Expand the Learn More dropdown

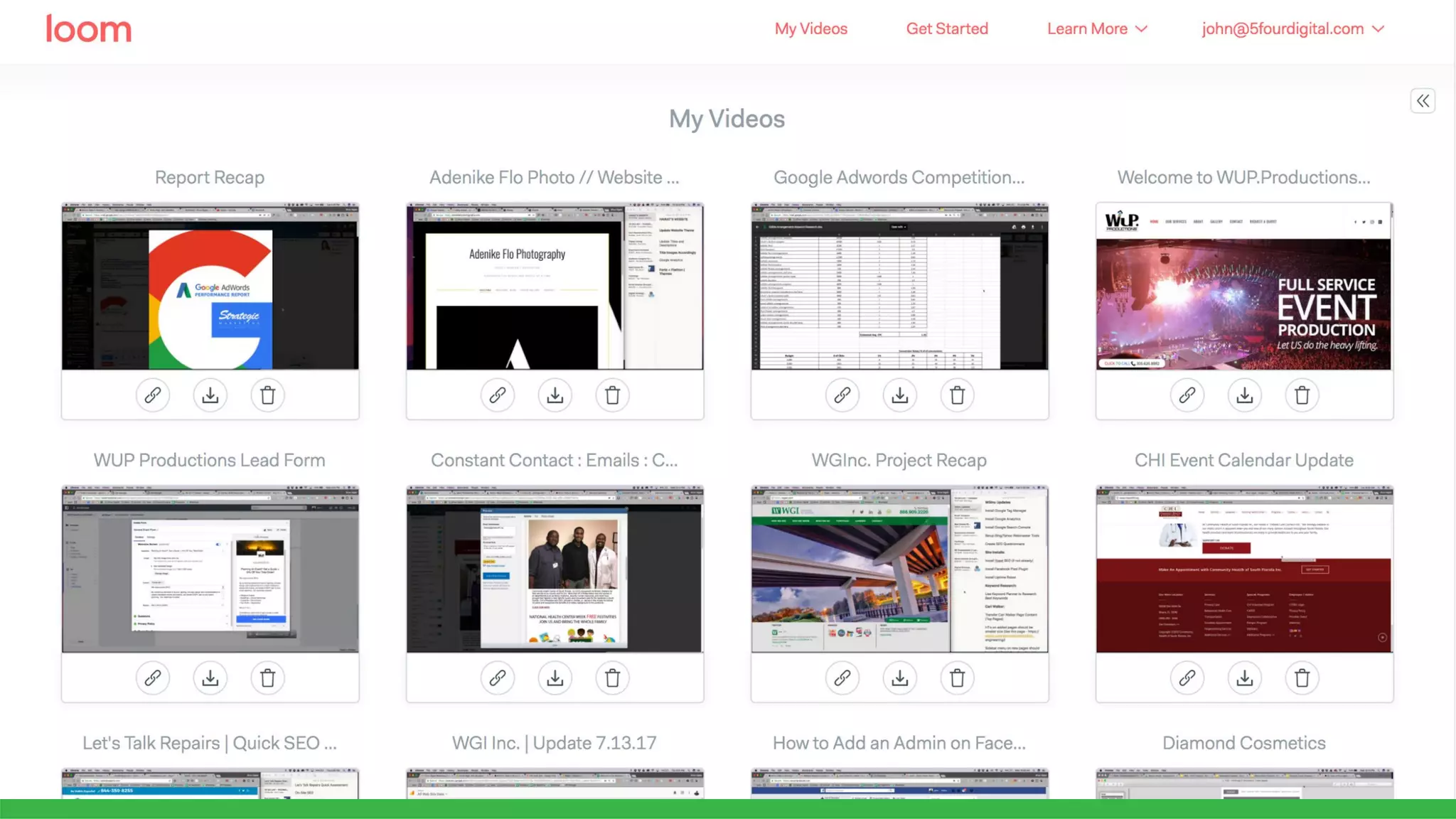[1097, 28]
